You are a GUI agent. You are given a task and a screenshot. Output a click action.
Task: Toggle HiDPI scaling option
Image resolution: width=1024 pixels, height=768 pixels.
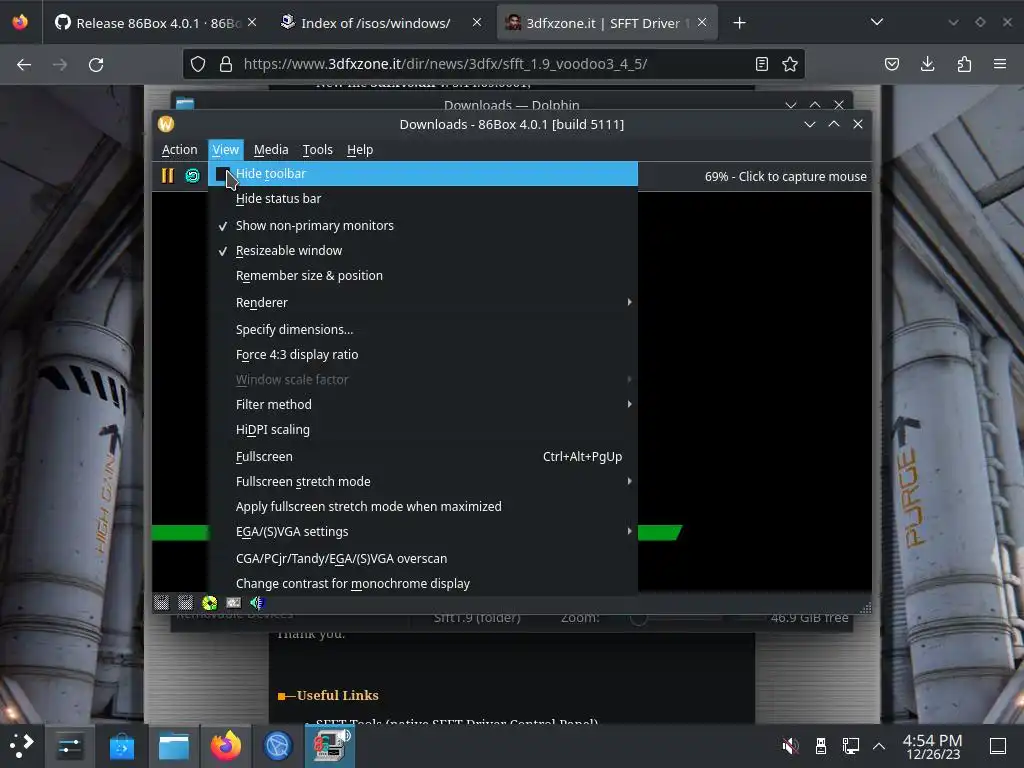coord(423,430)
